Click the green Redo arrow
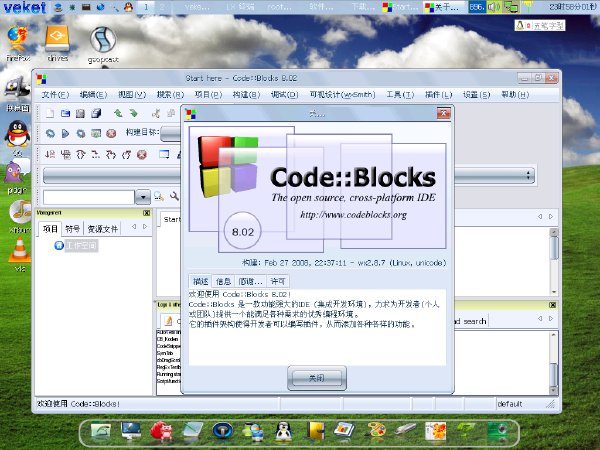This screenshot has height=450, width=600. click(133, 113)
